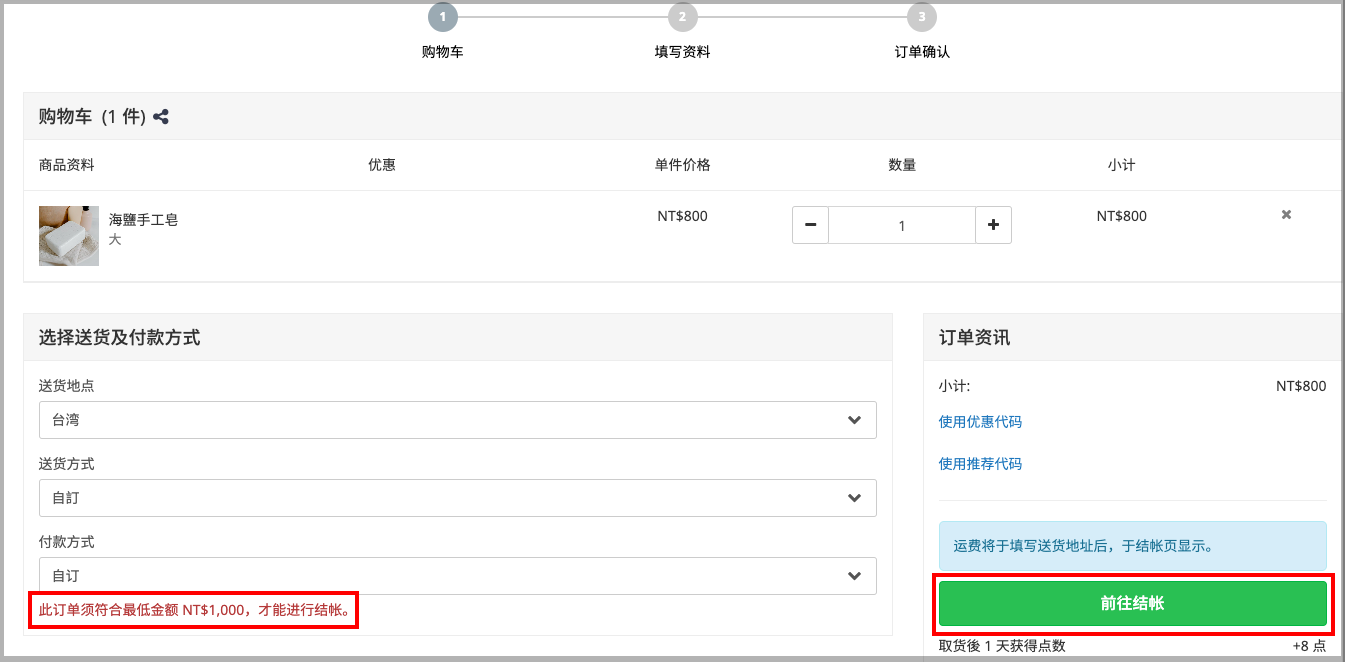This screenshot has height=662, width=1345.
Task: Select step 3 订单确认 circle
Action: [922, 17]
